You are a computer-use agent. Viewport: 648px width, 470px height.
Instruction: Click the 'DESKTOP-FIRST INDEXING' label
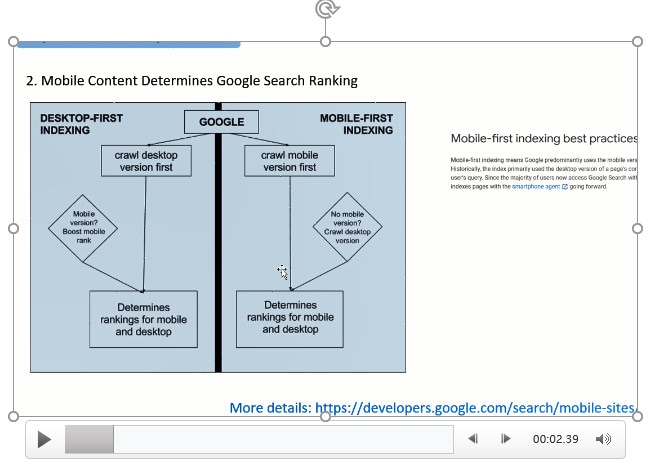(81, 124)
